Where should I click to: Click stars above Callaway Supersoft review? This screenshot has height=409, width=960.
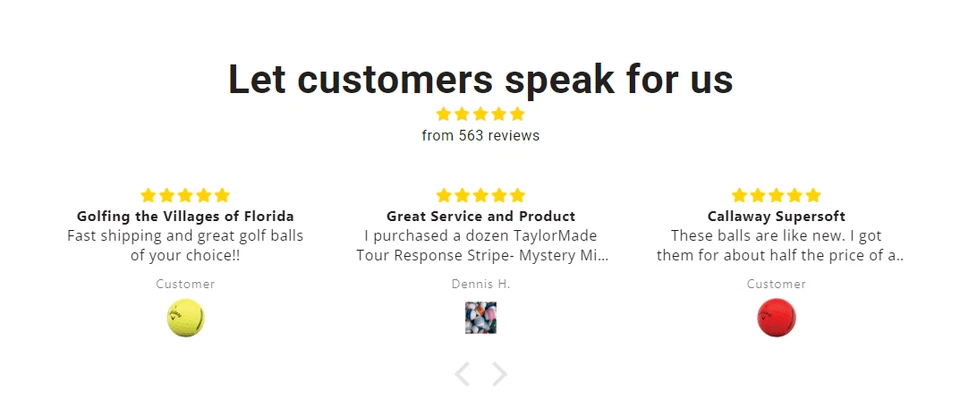(776, 195)
